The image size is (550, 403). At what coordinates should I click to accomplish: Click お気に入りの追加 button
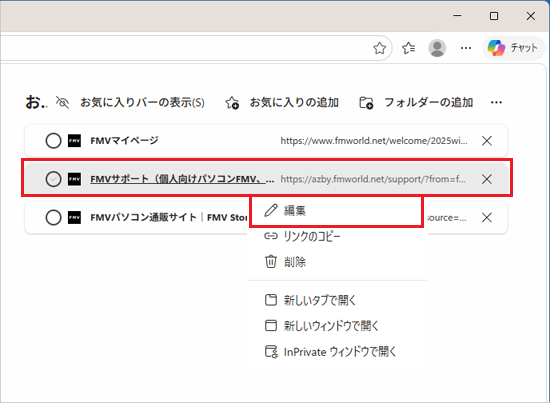pos(294,102)
